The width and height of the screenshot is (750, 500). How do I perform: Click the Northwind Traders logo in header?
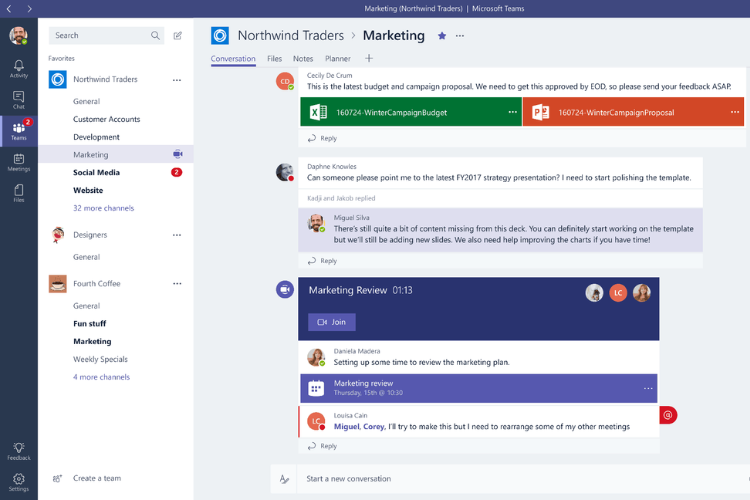pos(220,35)
